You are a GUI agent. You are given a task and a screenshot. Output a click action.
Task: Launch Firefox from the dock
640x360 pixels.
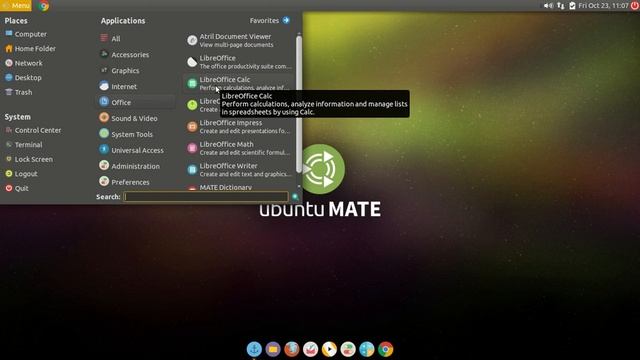pos(291,349)
